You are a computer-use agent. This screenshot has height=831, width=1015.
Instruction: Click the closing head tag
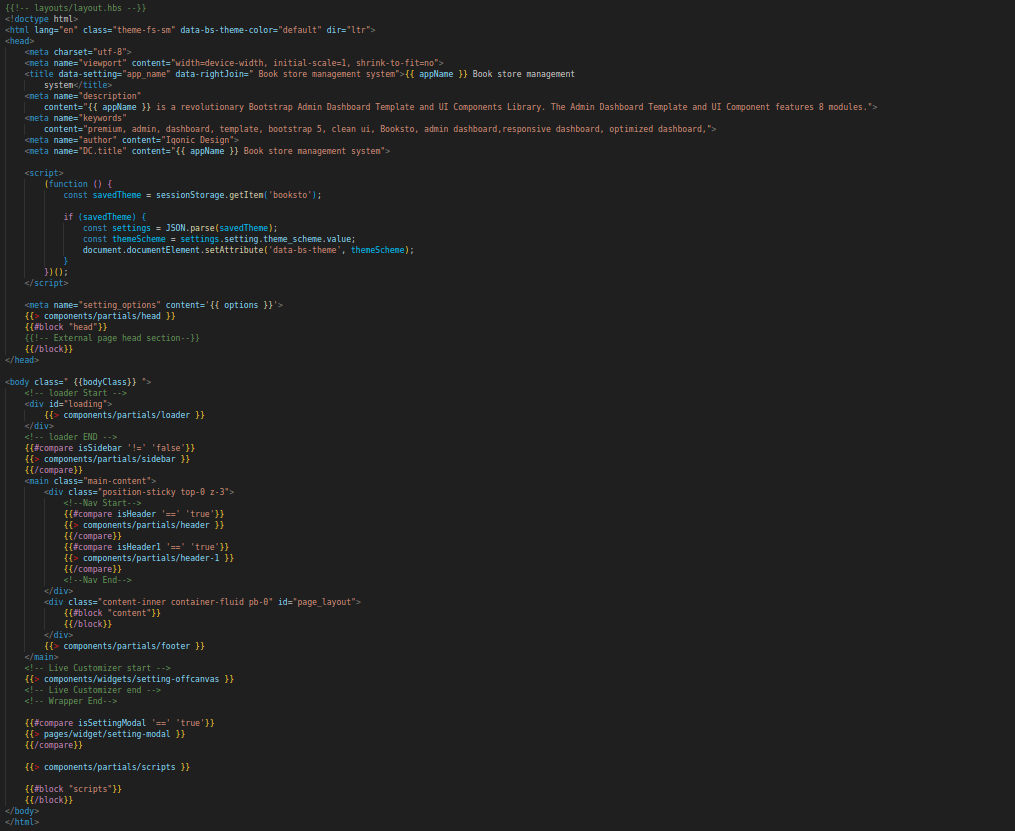tap(22, 360)
